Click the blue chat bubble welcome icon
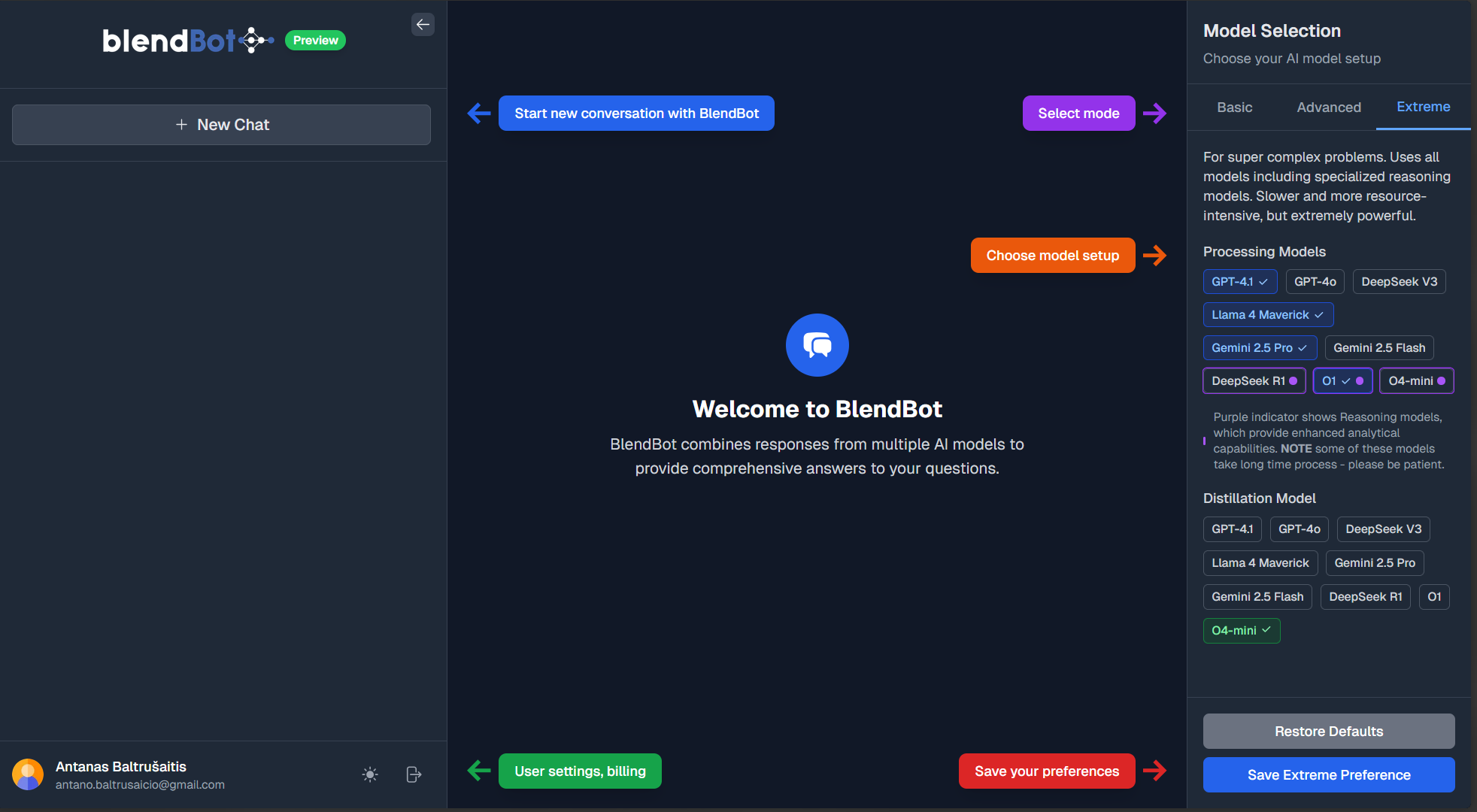 (817, 345)
